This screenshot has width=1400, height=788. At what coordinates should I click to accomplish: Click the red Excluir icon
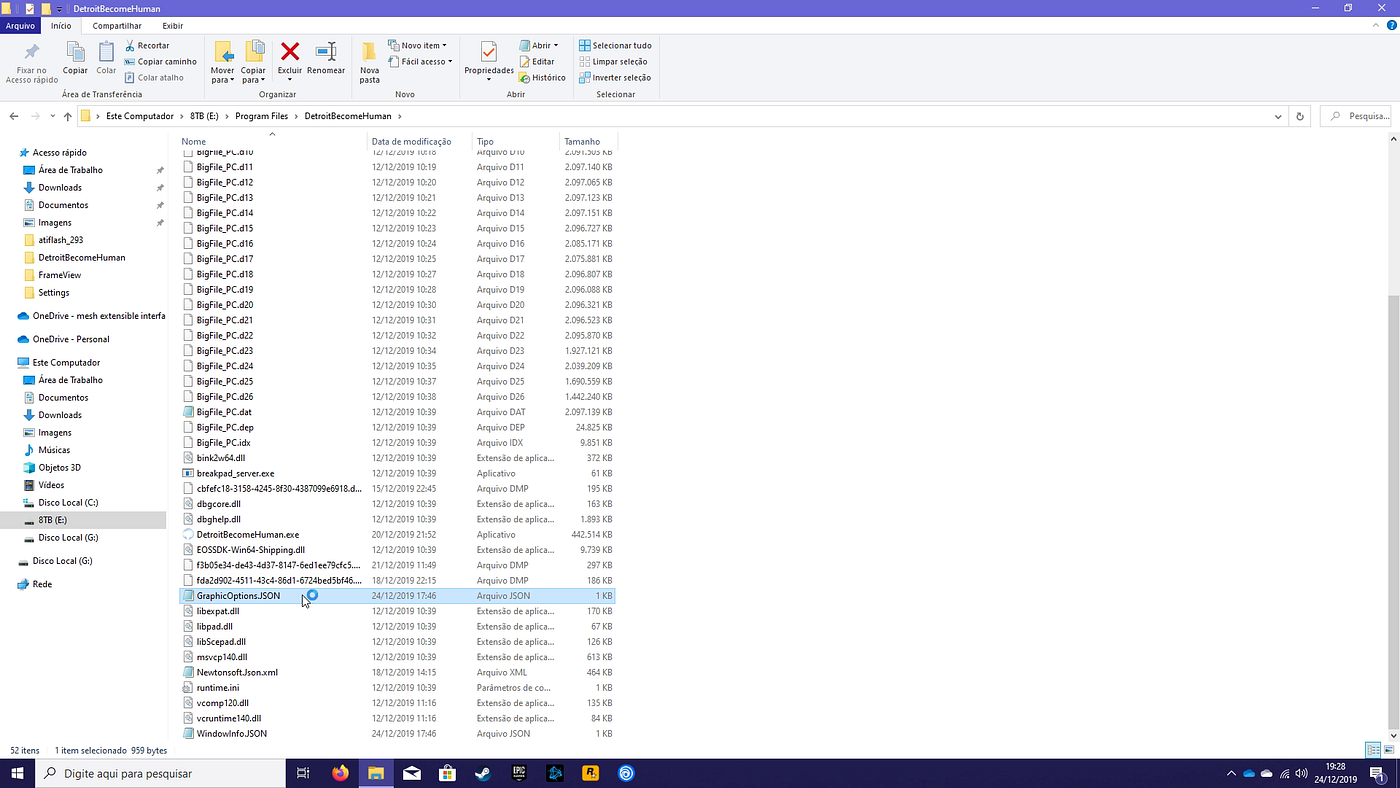point(290,52)
